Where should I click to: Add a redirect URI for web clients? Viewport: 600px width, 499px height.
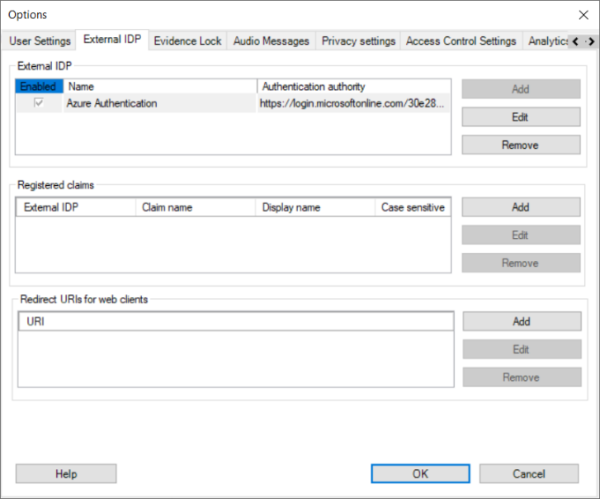(x=520, y=322)
